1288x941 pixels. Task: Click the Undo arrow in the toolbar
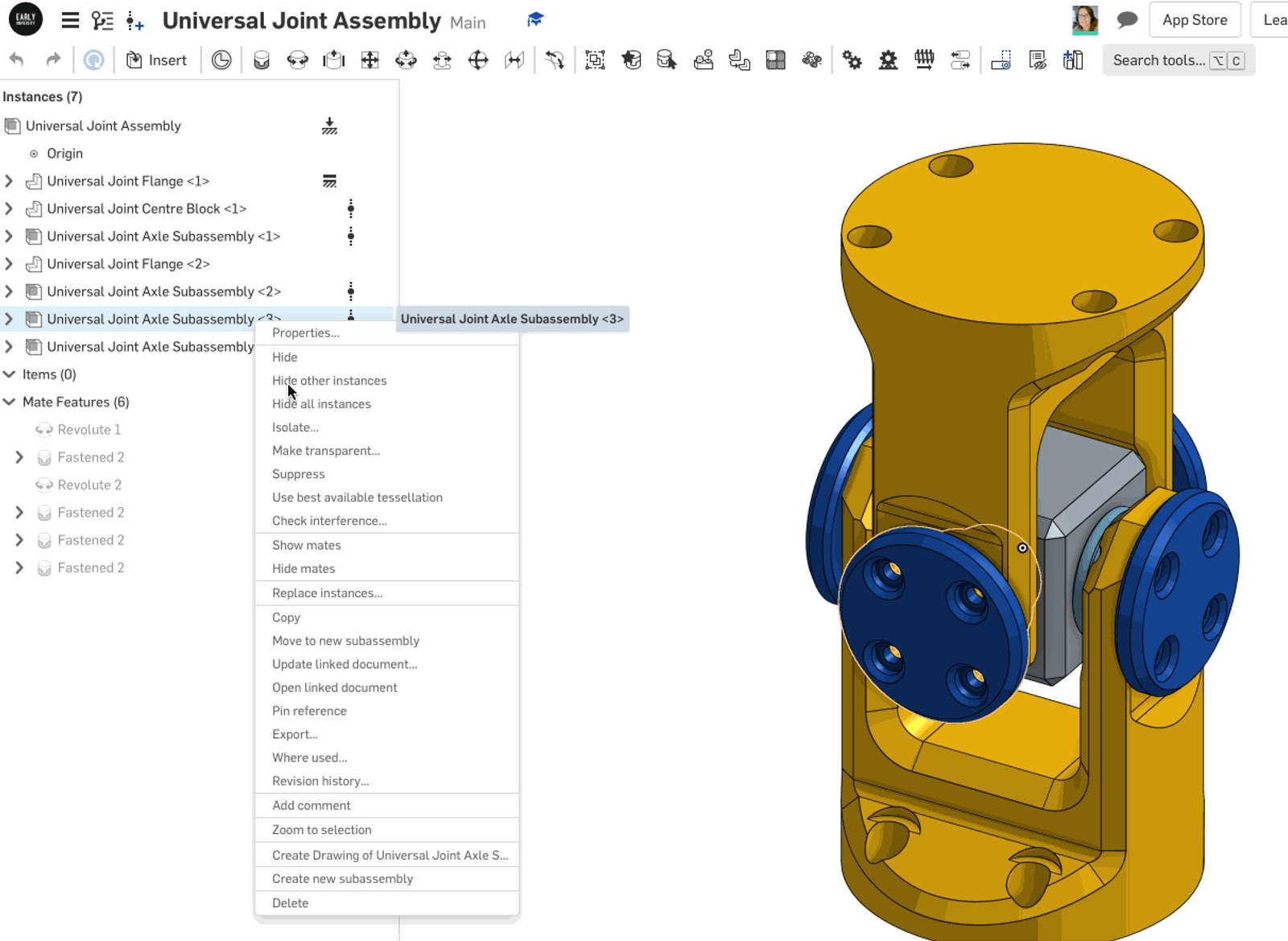pos(16,60)
